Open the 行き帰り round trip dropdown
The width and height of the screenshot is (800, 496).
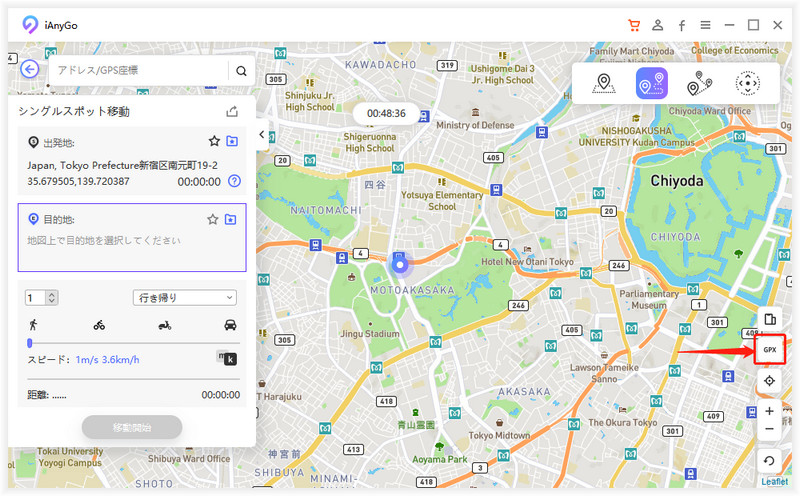[x=184, y=297]
